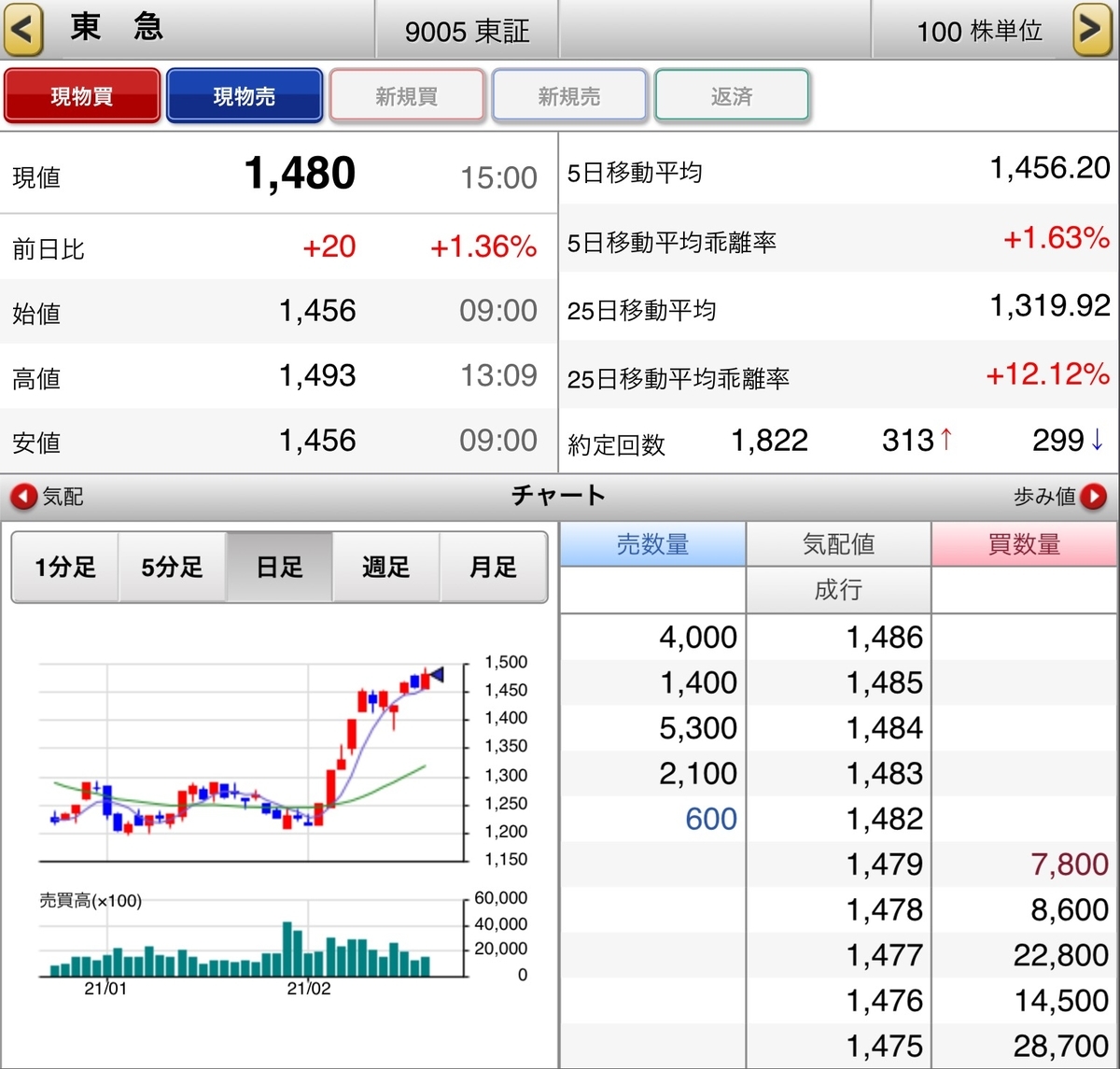Select the 週足 weekly chart tab
This screenshot has height=1069, width=1120.
[x=385, y=567]
